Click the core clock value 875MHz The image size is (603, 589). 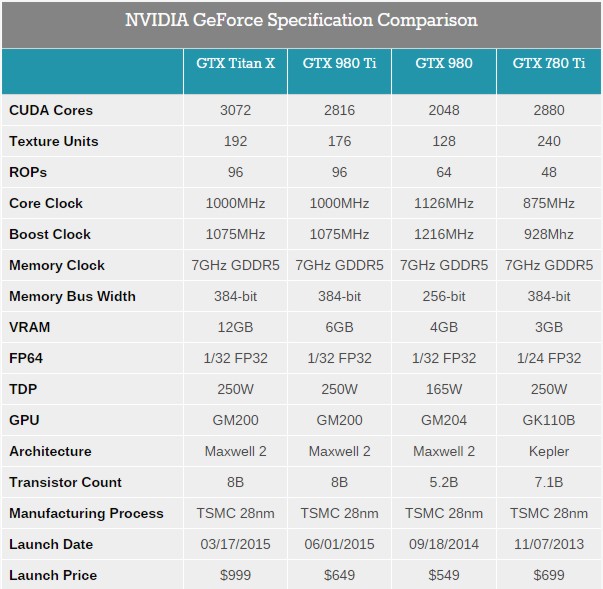click(x=549, y=203)
